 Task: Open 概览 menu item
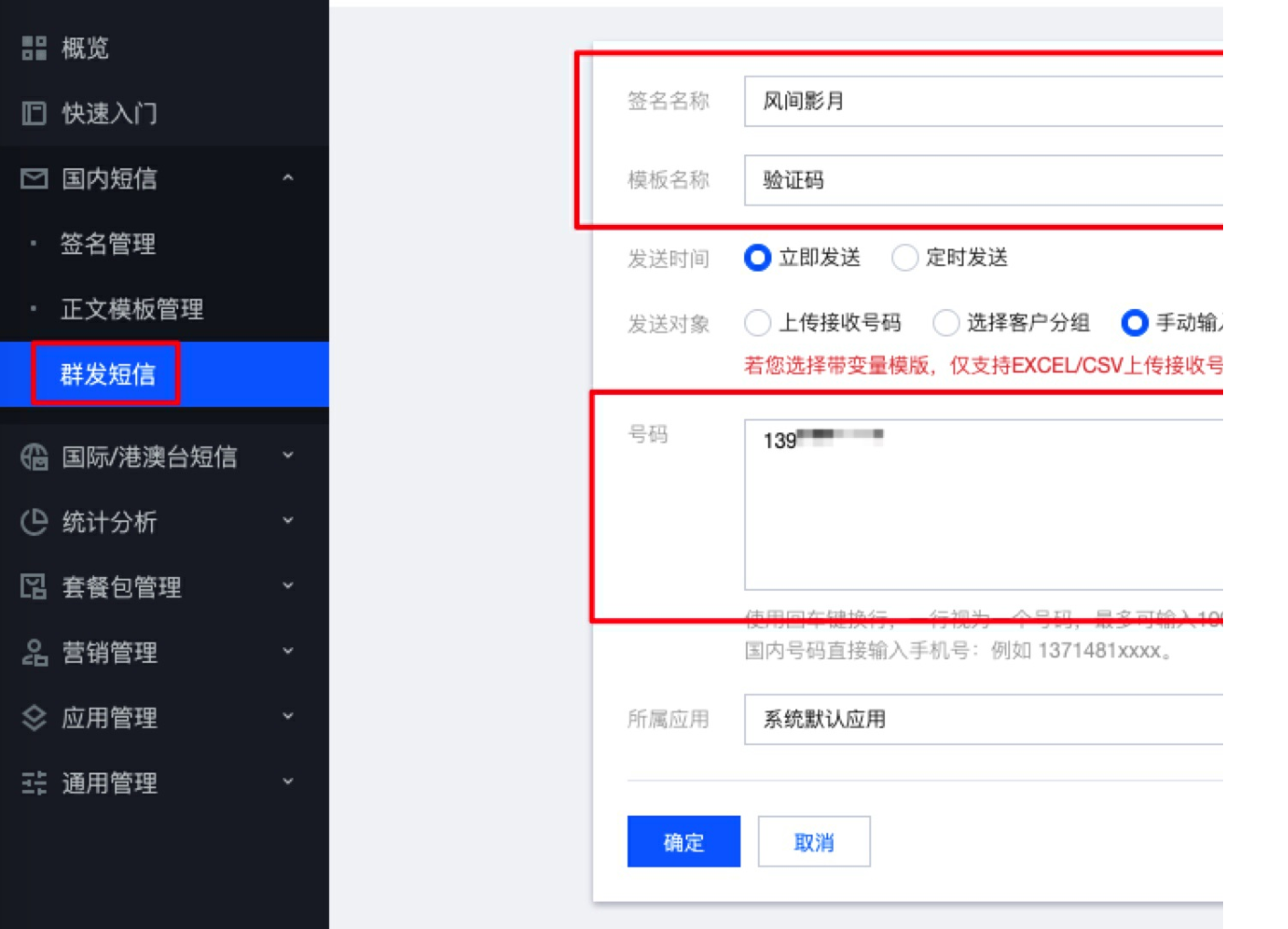tap(85, 48)
